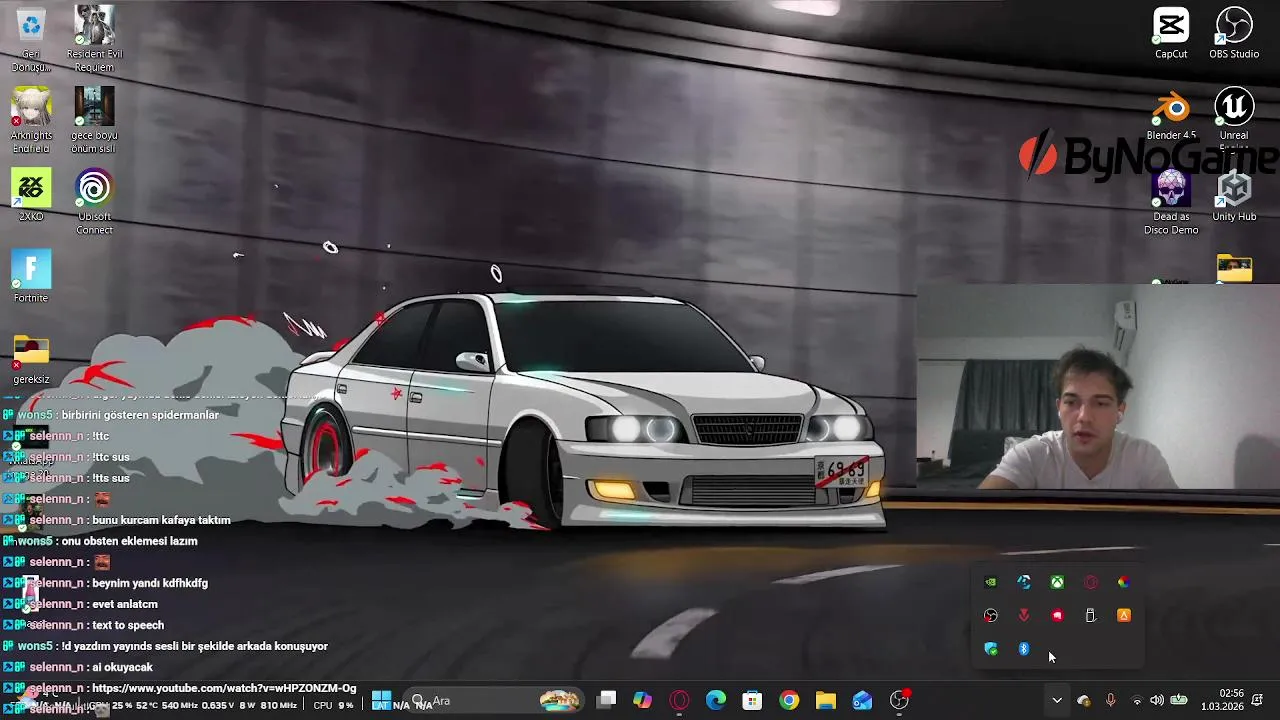Click the blue hexagonal-arrows tray icon
Viewport: 1280px width, 720px height.
click(1024, 582)
